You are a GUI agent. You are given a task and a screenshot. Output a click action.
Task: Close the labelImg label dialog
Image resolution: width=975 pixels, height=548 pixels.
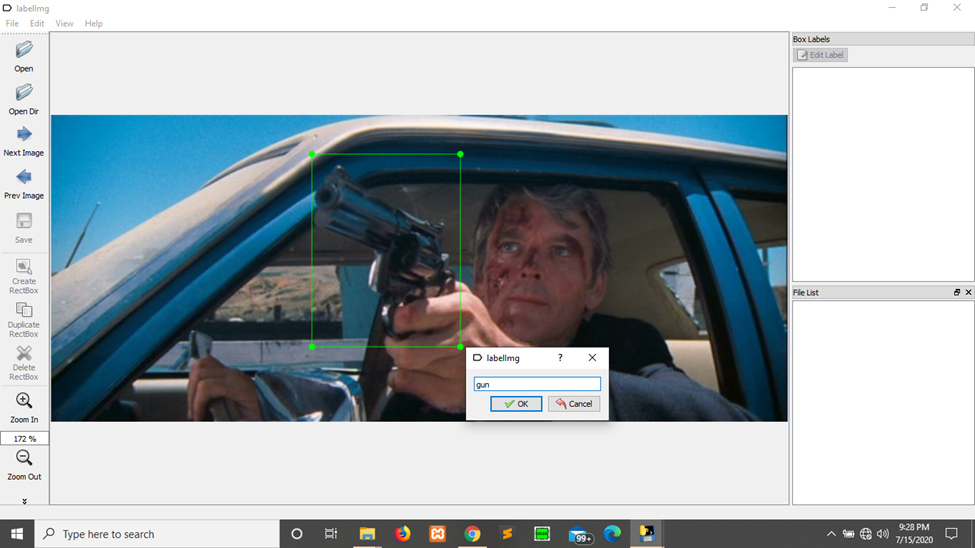[x=592, y=358]
